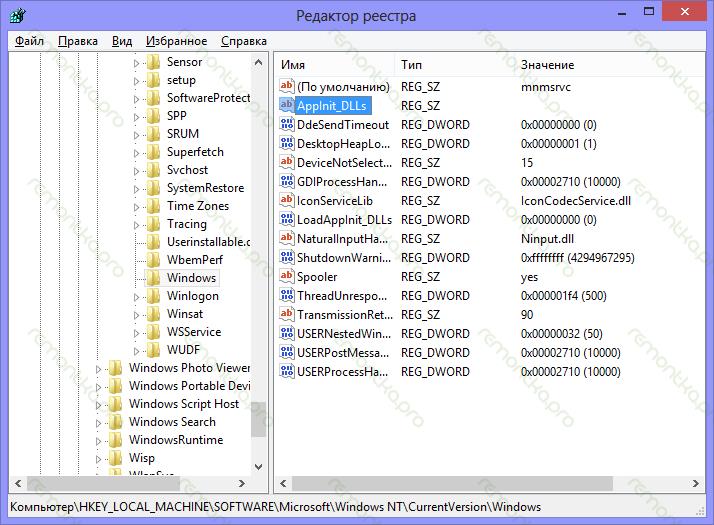Select the Tracing folder icon

153,224
